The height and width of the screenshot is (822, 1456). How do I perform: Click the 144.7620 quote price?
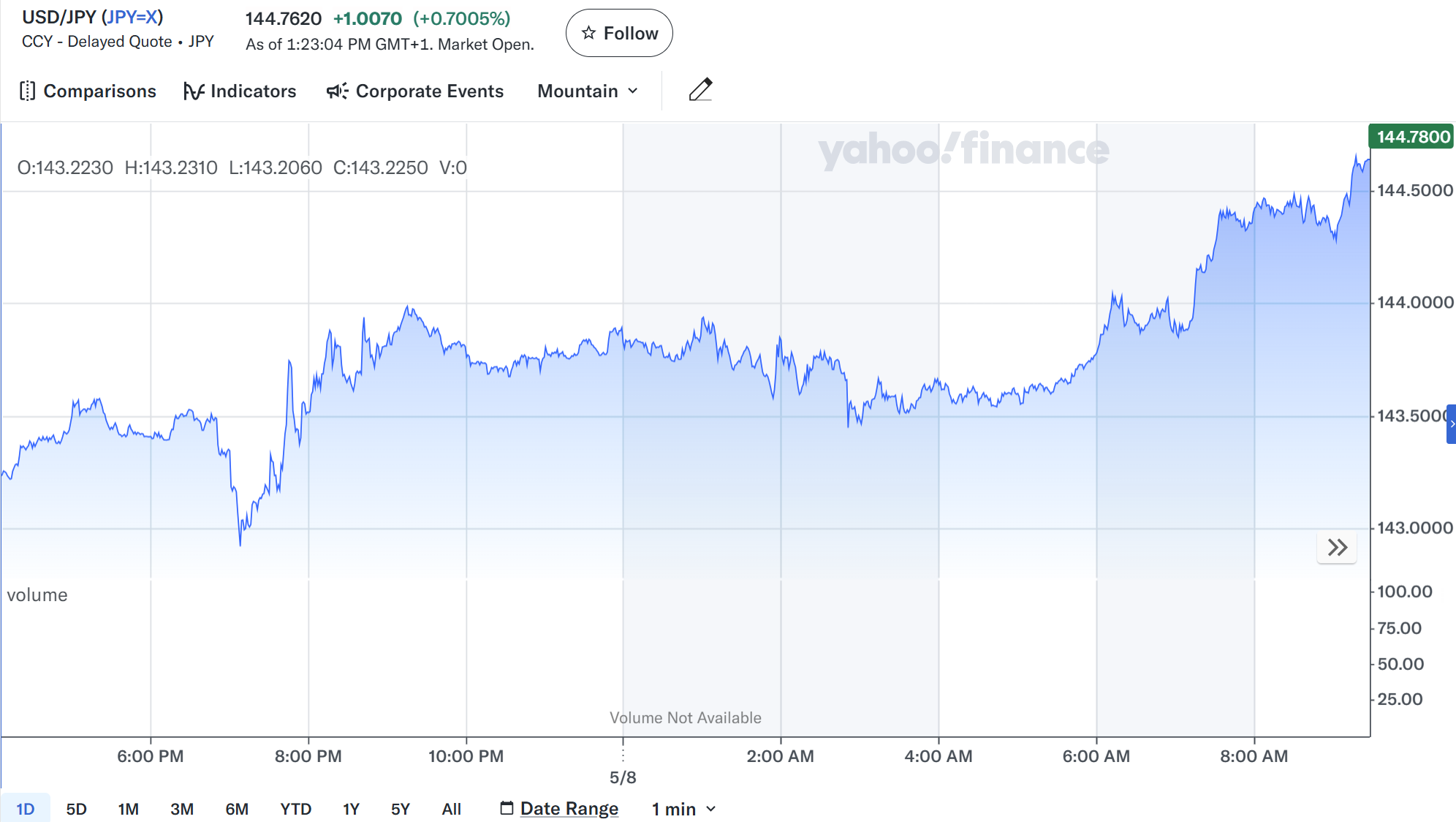[284, 18]
